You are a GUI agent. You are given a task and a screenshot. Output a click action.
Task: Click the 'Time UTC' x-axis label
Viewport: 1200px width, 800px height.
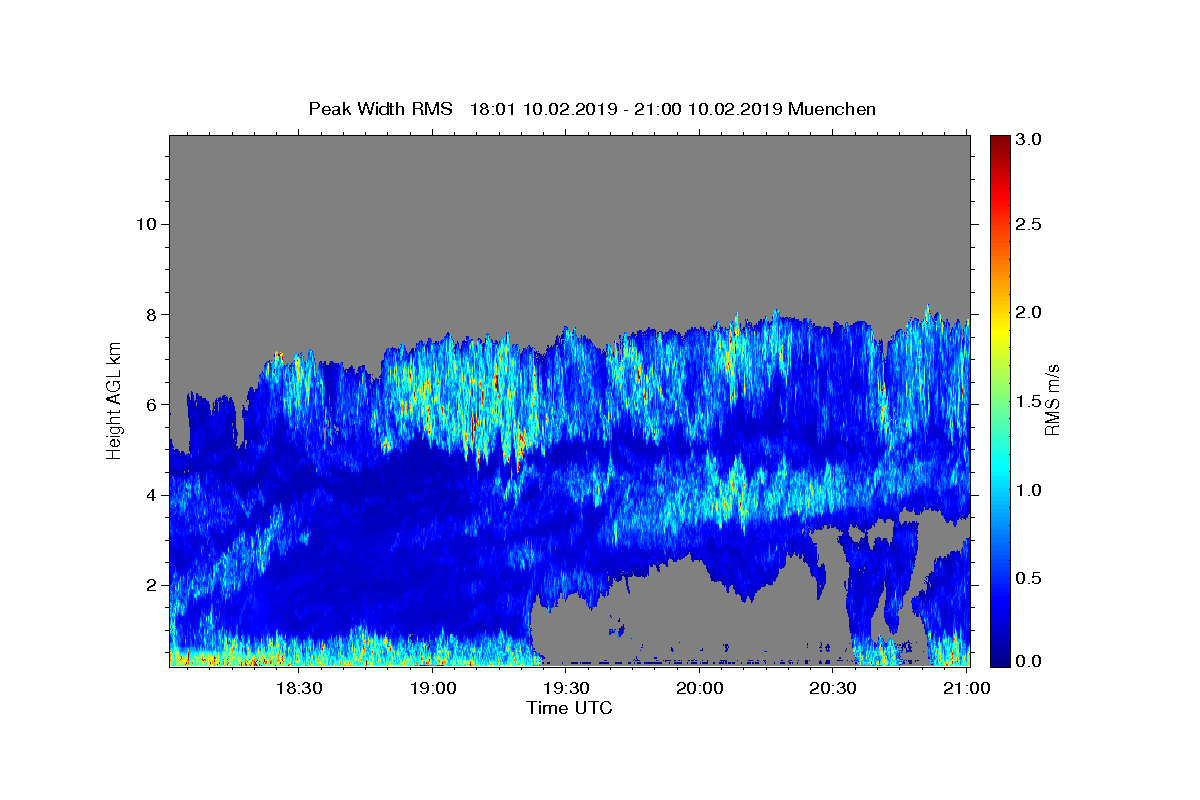[x=569, y=708]
